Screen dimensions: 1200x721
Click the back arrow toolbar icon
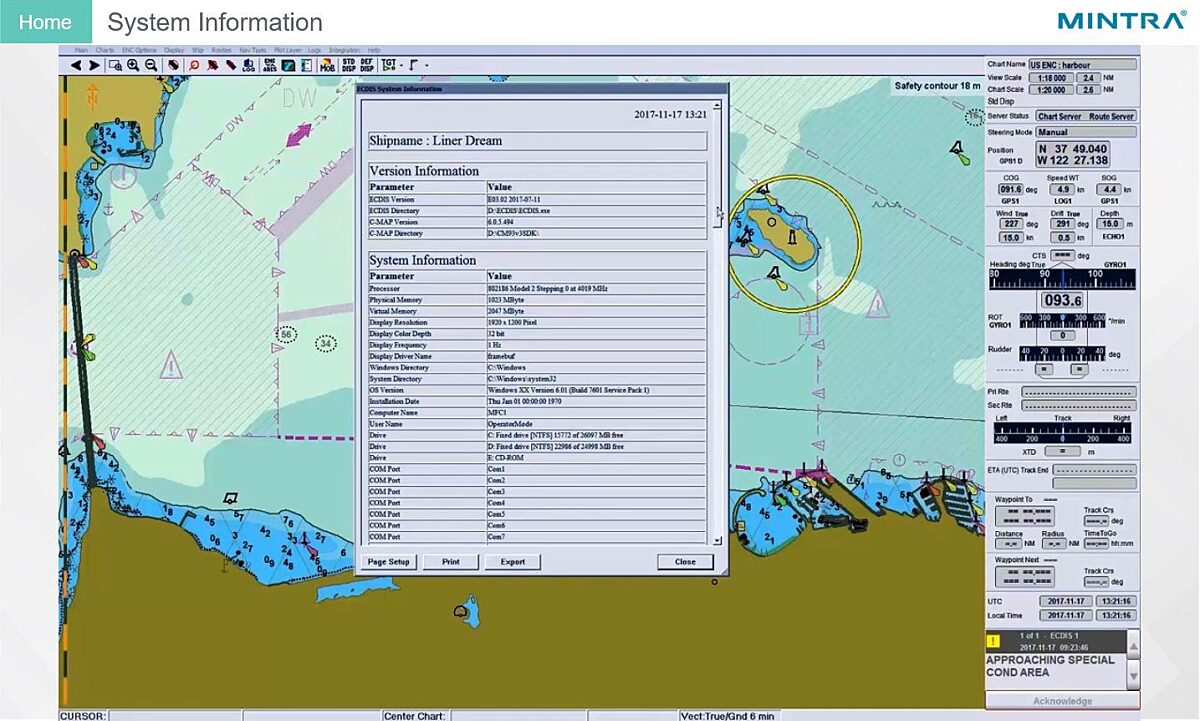tap(76, 66)
